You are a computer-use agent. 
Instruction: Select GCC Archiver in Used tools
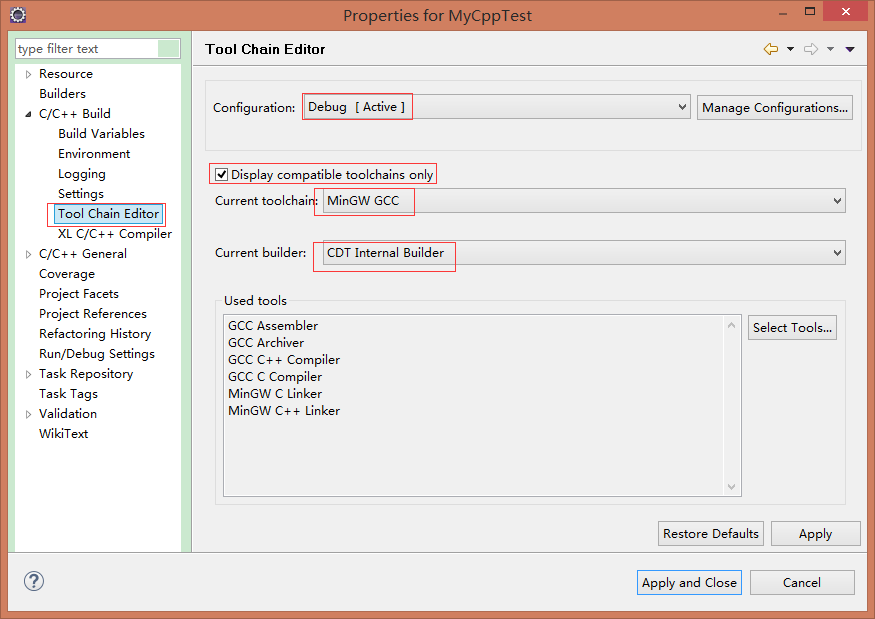tap(266, 343)
